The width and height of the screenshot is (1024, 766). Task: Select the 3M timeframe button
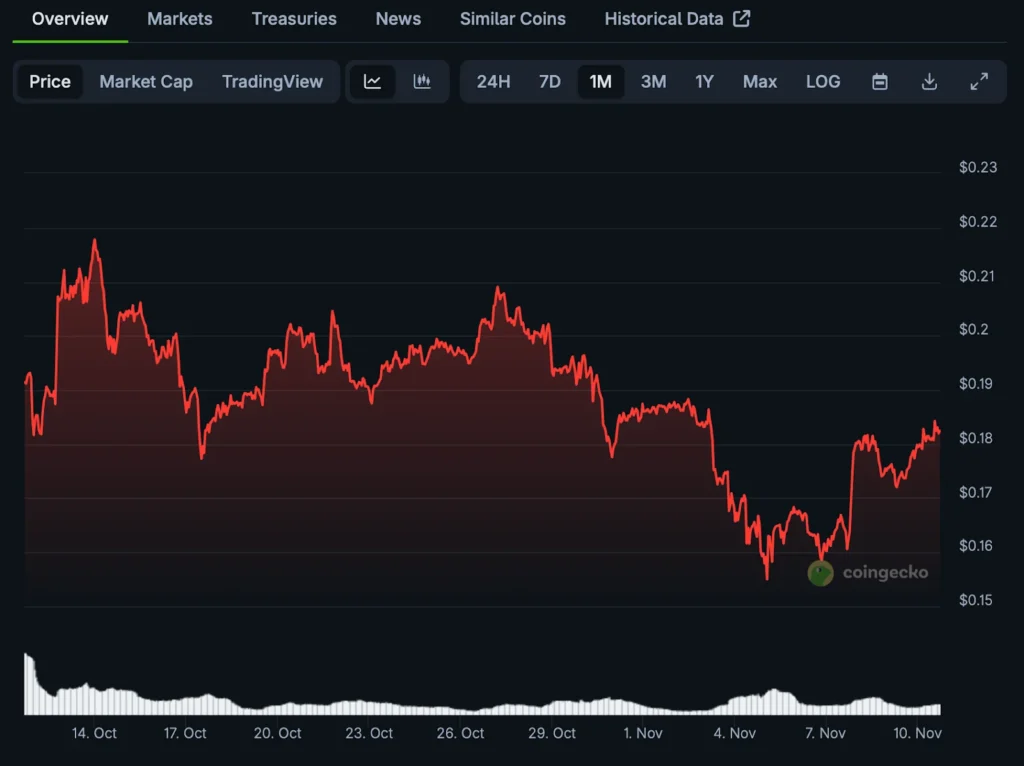pos(653,82)
